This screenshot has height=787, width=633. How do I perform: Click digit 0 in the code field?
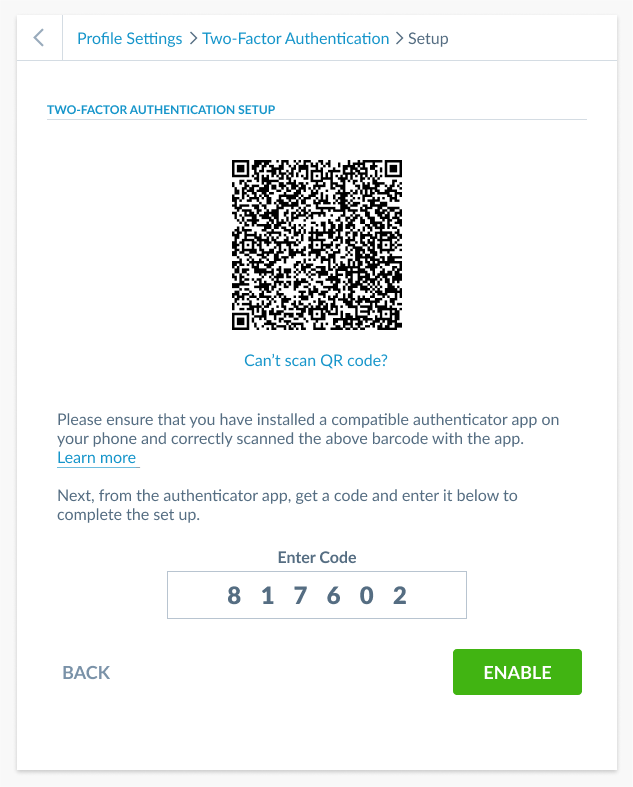367,596
